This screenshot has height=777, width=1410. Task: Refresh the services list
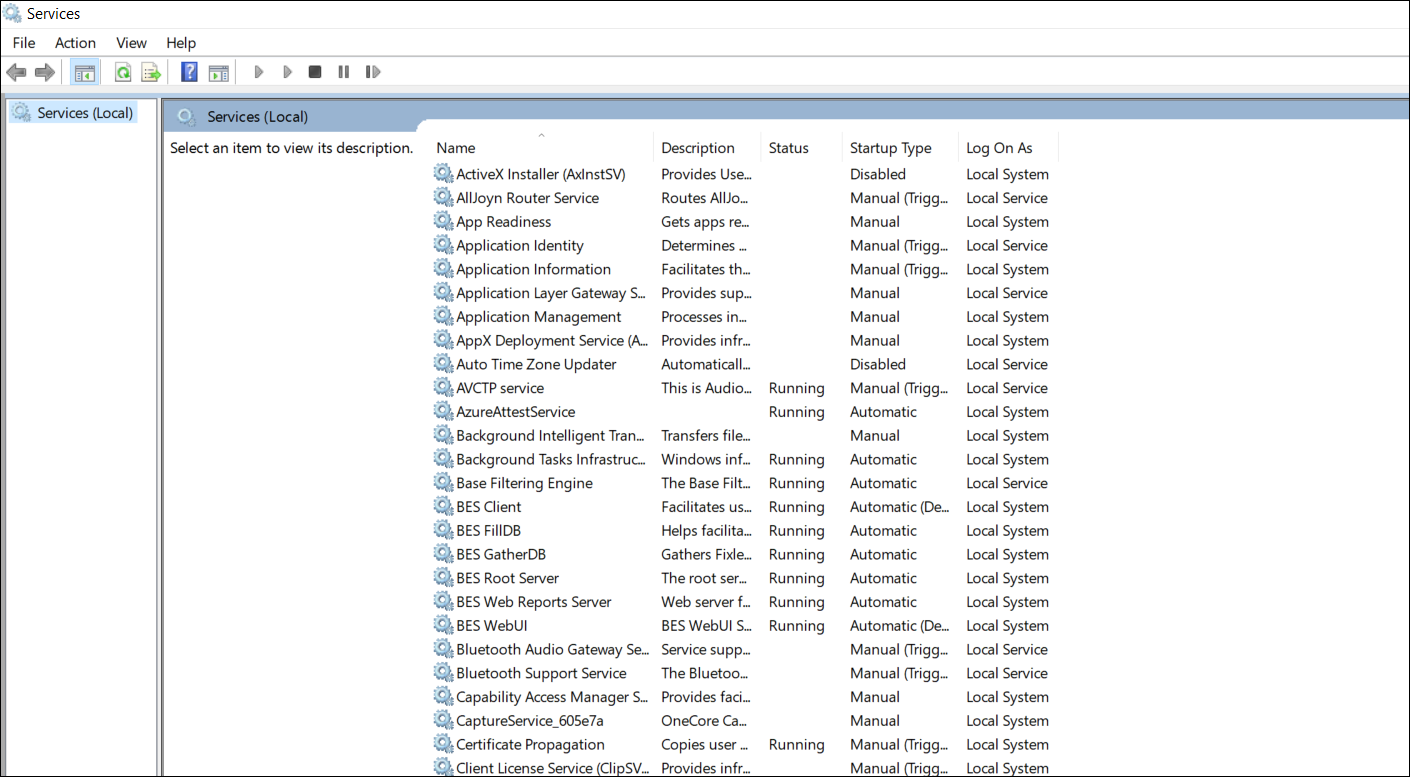[123, 72]
